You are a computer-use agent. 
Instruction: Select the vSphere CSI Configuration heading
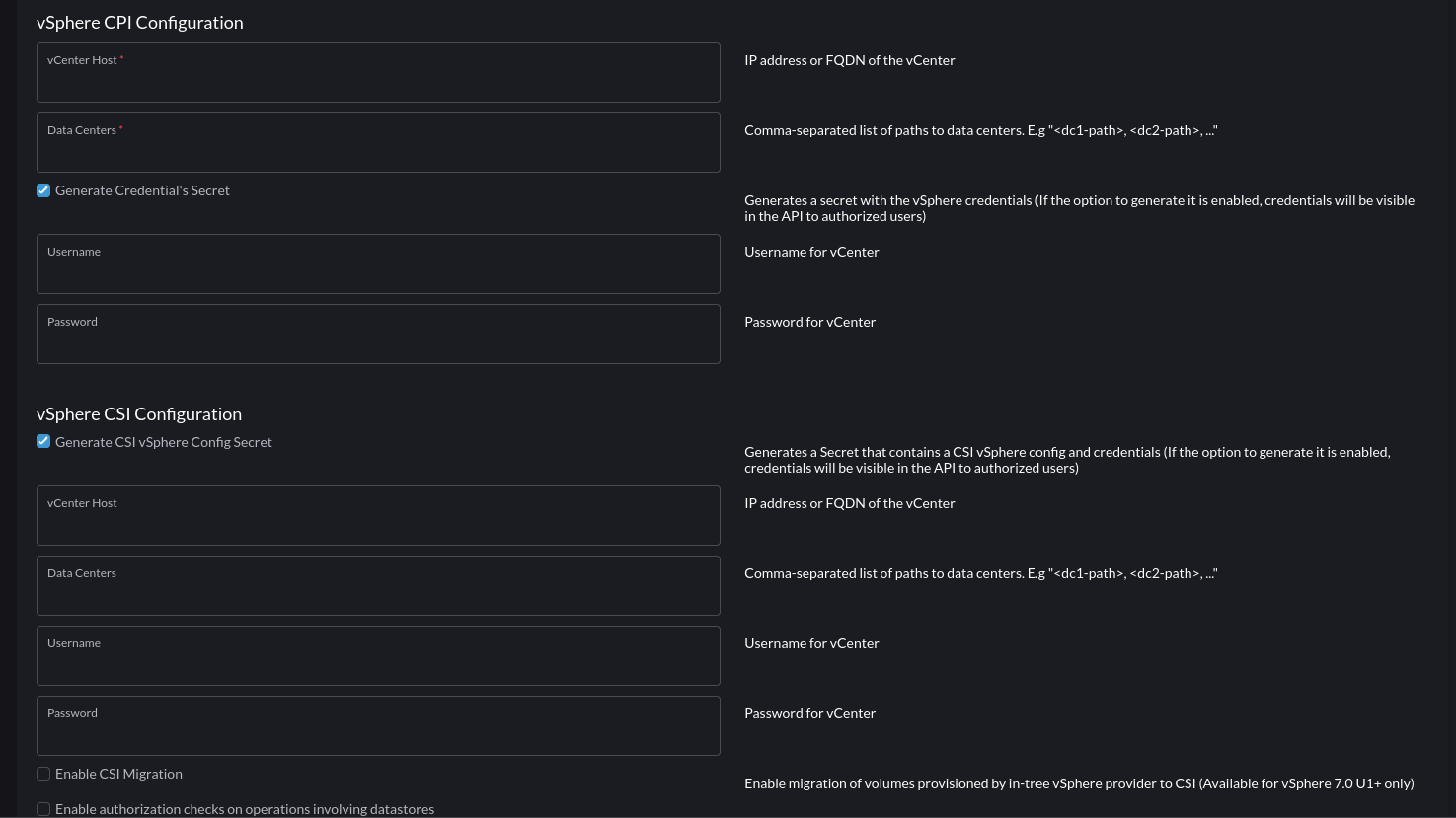pos(138,413)
